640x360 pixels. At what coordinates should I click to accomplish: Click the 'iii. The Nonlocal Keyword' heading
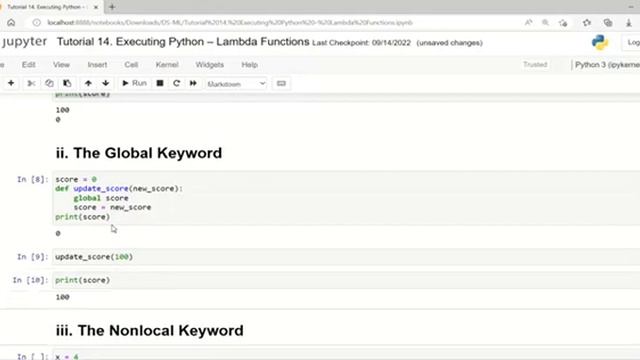point(149,330)
